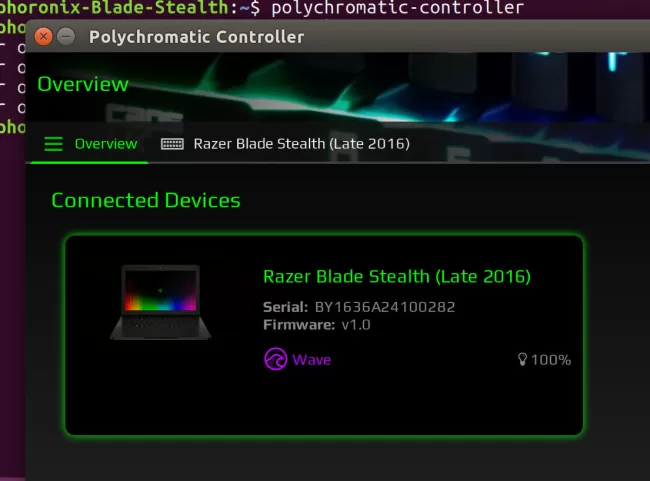Switch to the Overview tab label
650x481 pixels.
(x=106, y=144)
